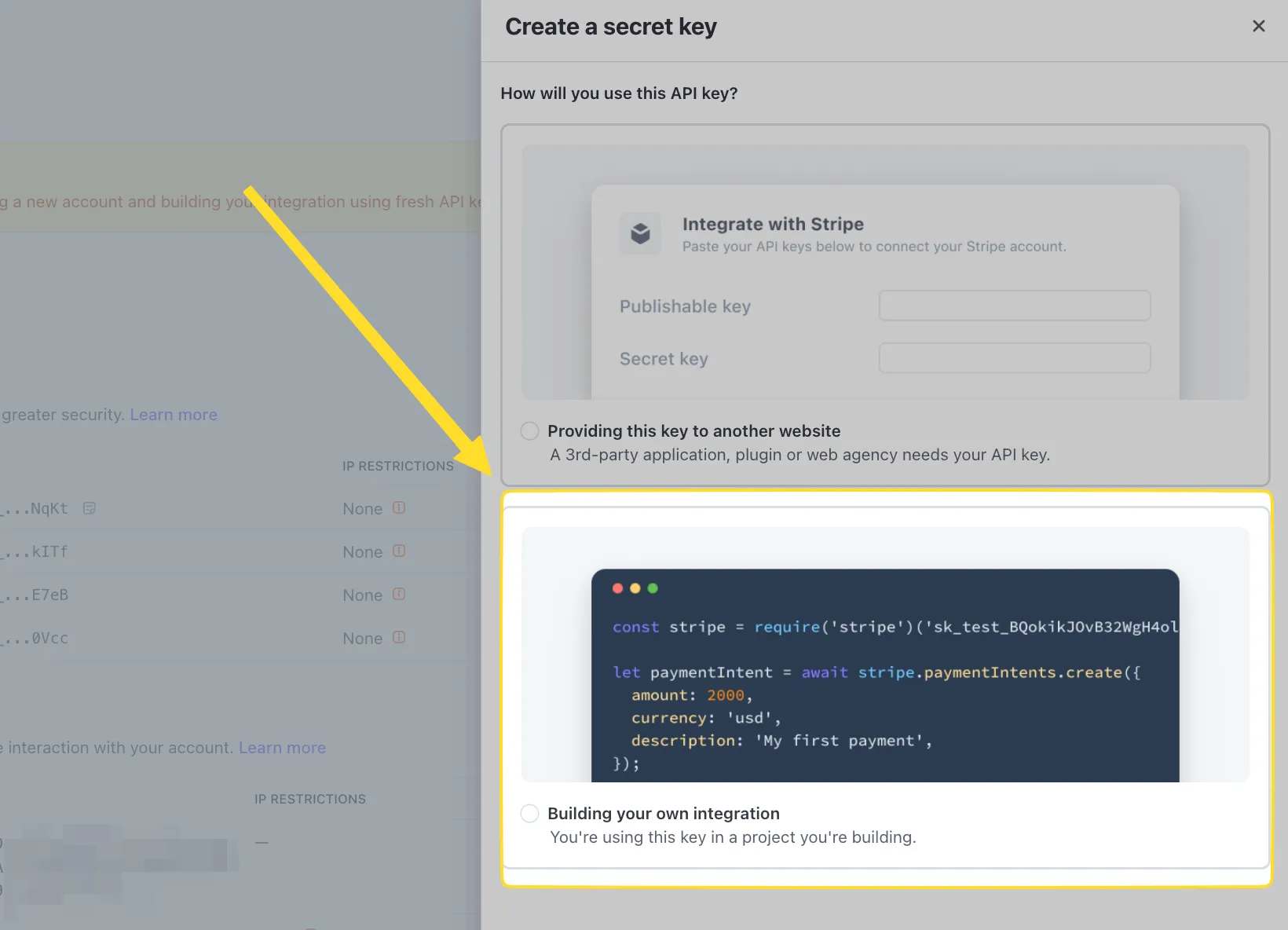Select Building your own integration
1288x930 pixels.
pyautogui.click(x=529, y=814)
